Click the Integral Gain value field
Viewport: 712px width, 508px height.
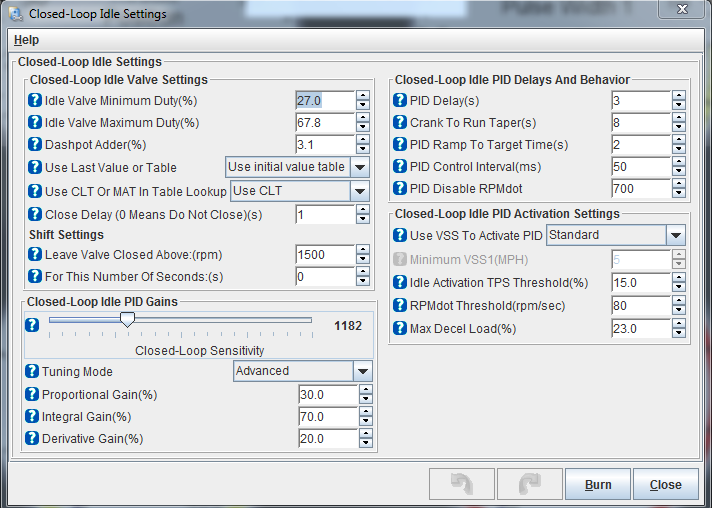(328, 416)
